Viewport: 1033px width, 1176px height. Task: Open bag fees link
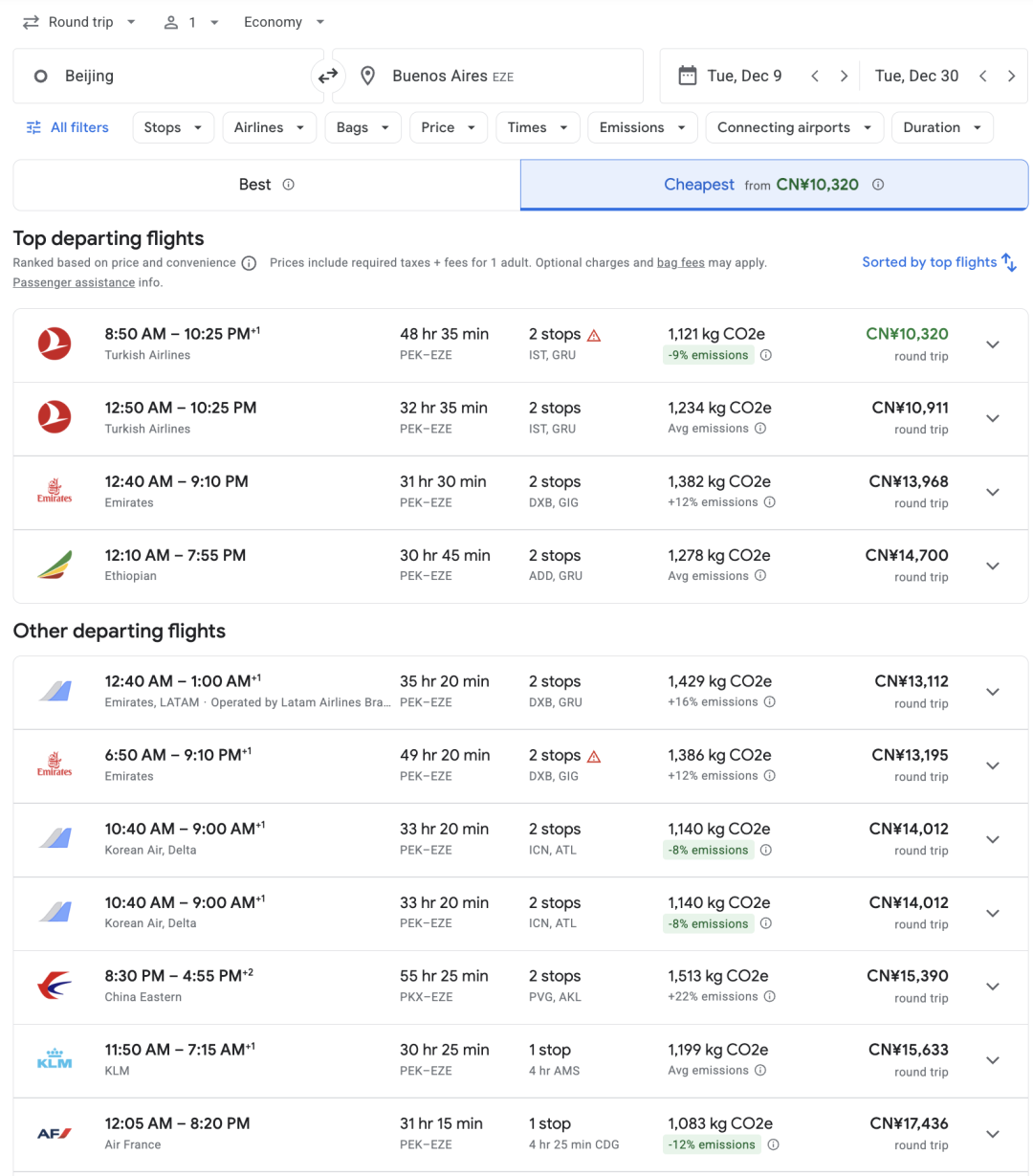681,262
